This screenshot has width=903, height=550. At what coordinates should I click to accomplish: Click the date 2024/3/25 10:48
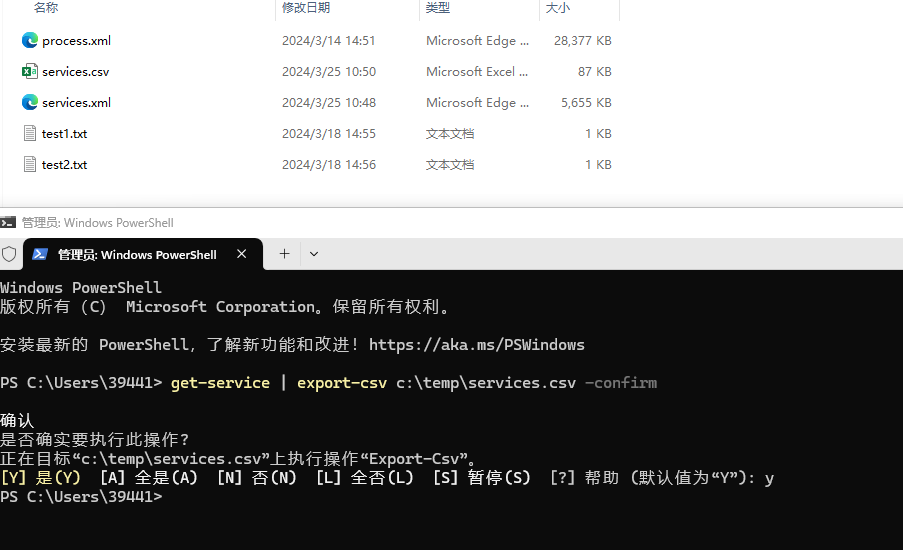coord(329,103)
